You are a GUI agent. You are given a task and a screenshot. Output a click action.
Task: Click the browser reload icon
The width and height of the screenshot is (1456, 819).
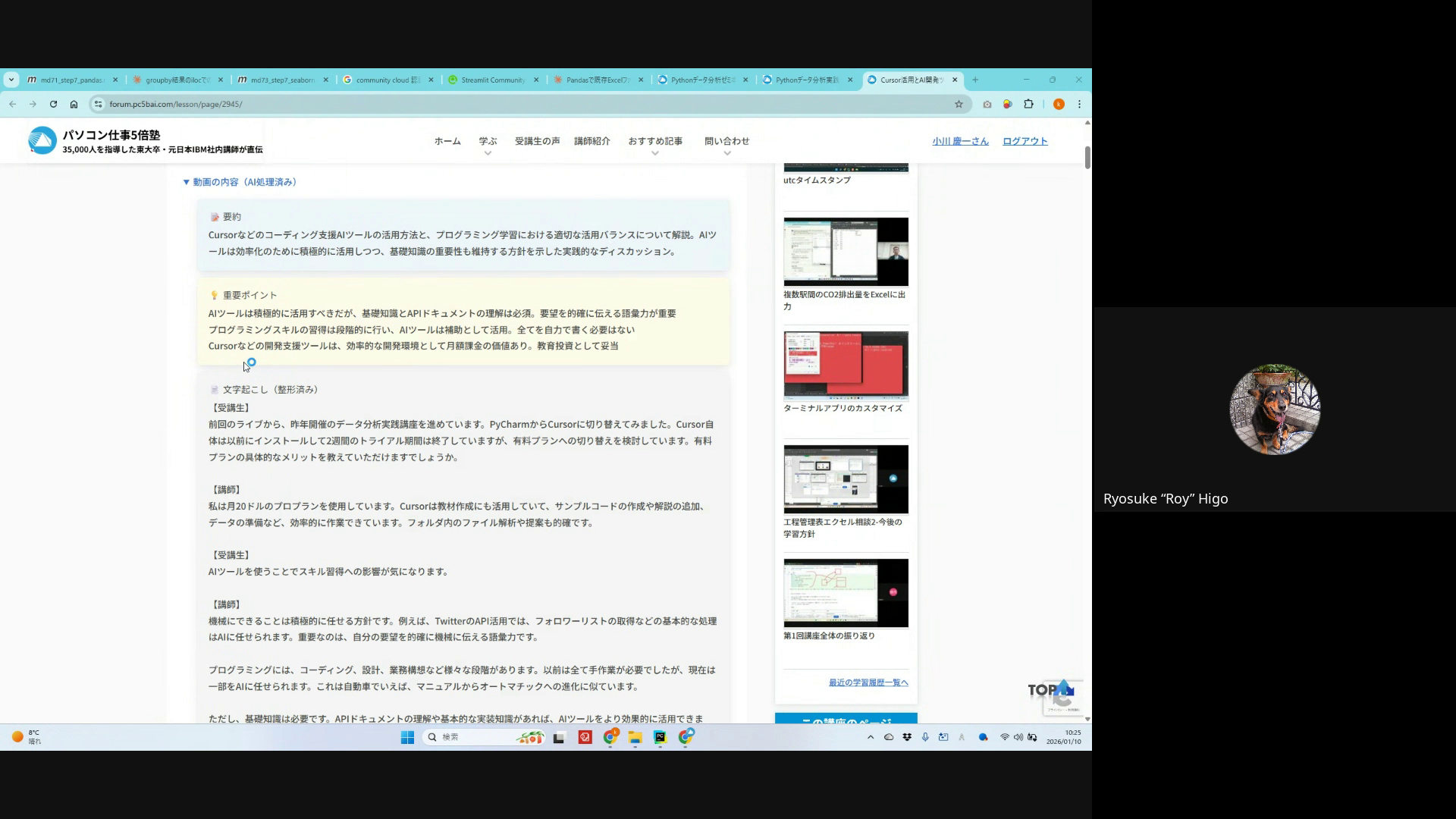[53, 104]
